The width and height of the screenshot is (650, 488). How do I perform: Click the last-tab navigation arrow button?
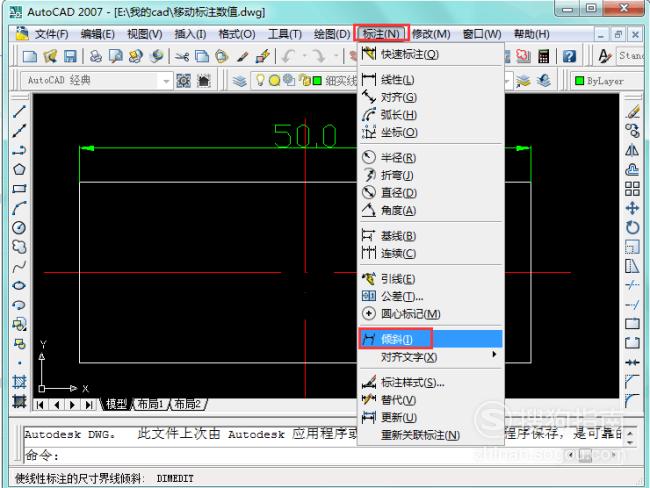pos(89,405)
